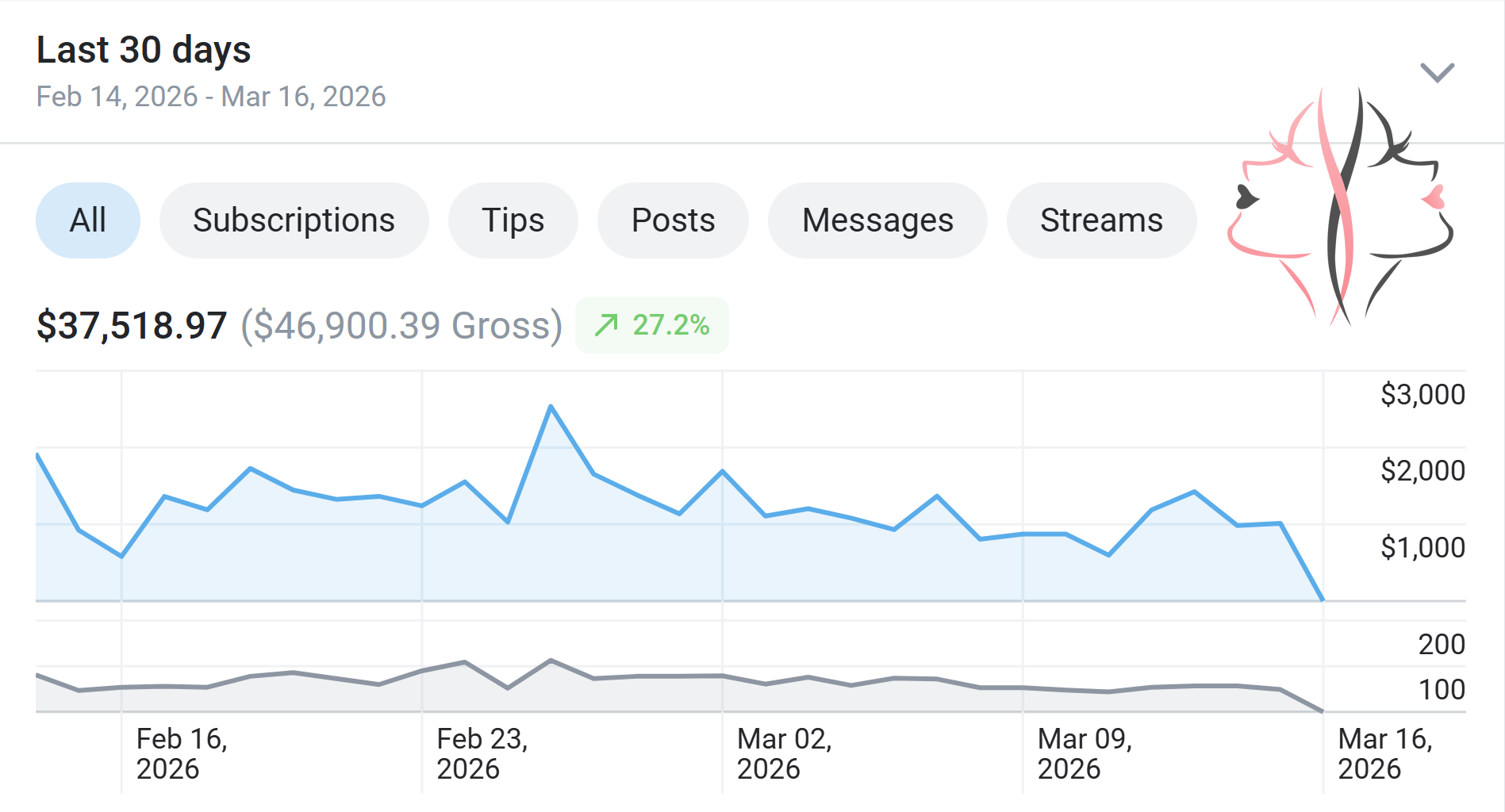Click the green upward trend arrow icon
Viewport: 1505px width, 812px height.
click(607, 325)
